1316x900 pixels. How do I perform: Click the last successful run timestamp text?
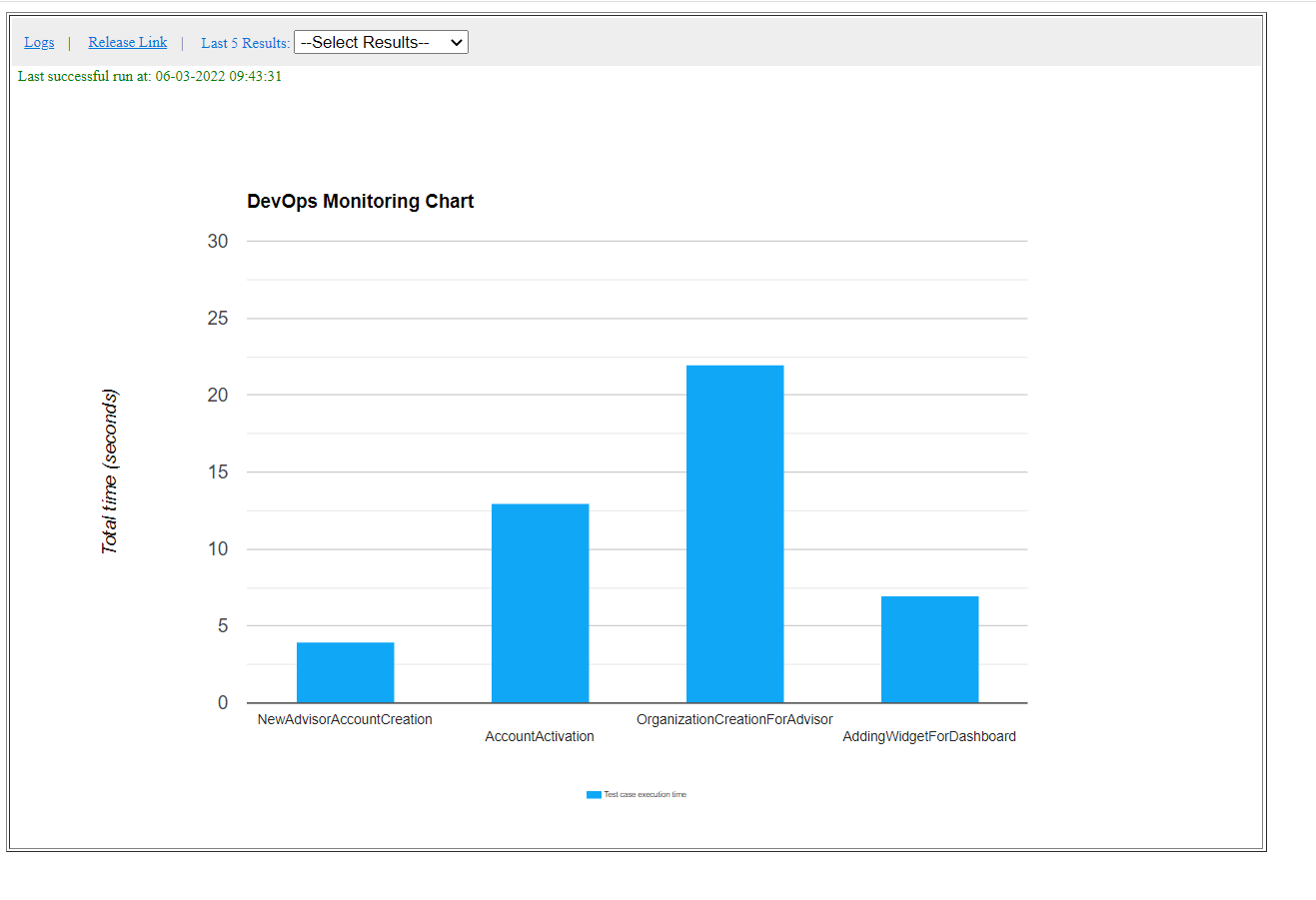pos(150,76)
